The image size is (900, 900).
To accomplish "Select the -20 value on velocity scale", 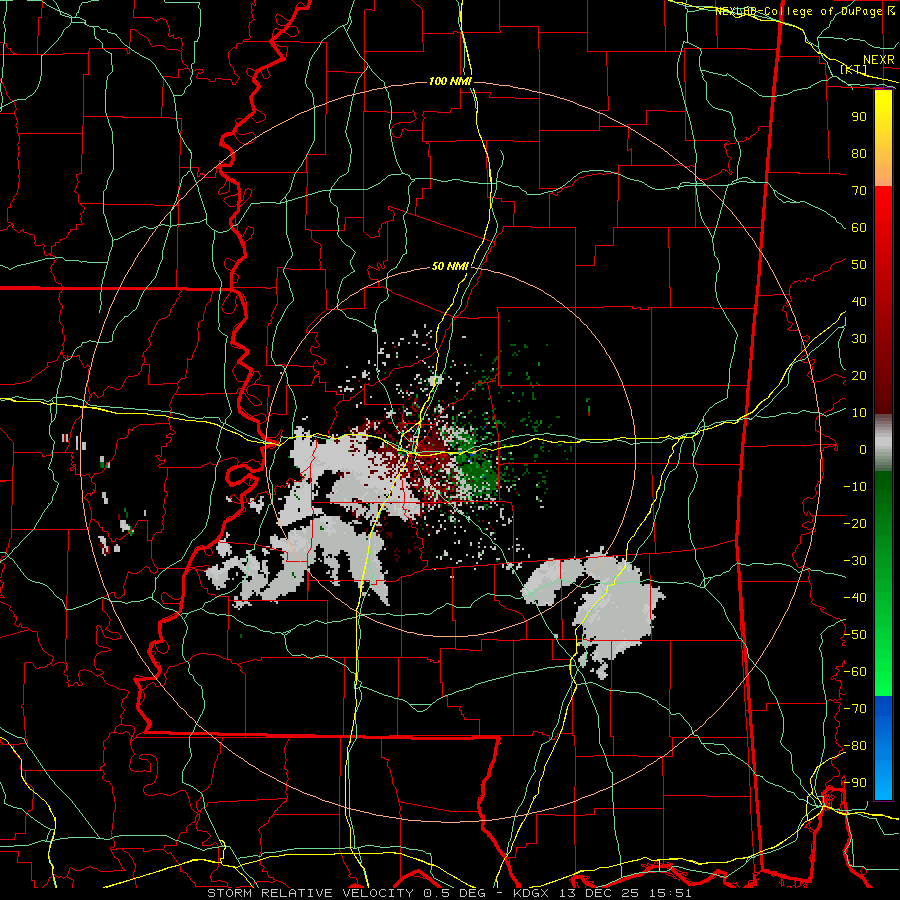I will tap(855, 524).
